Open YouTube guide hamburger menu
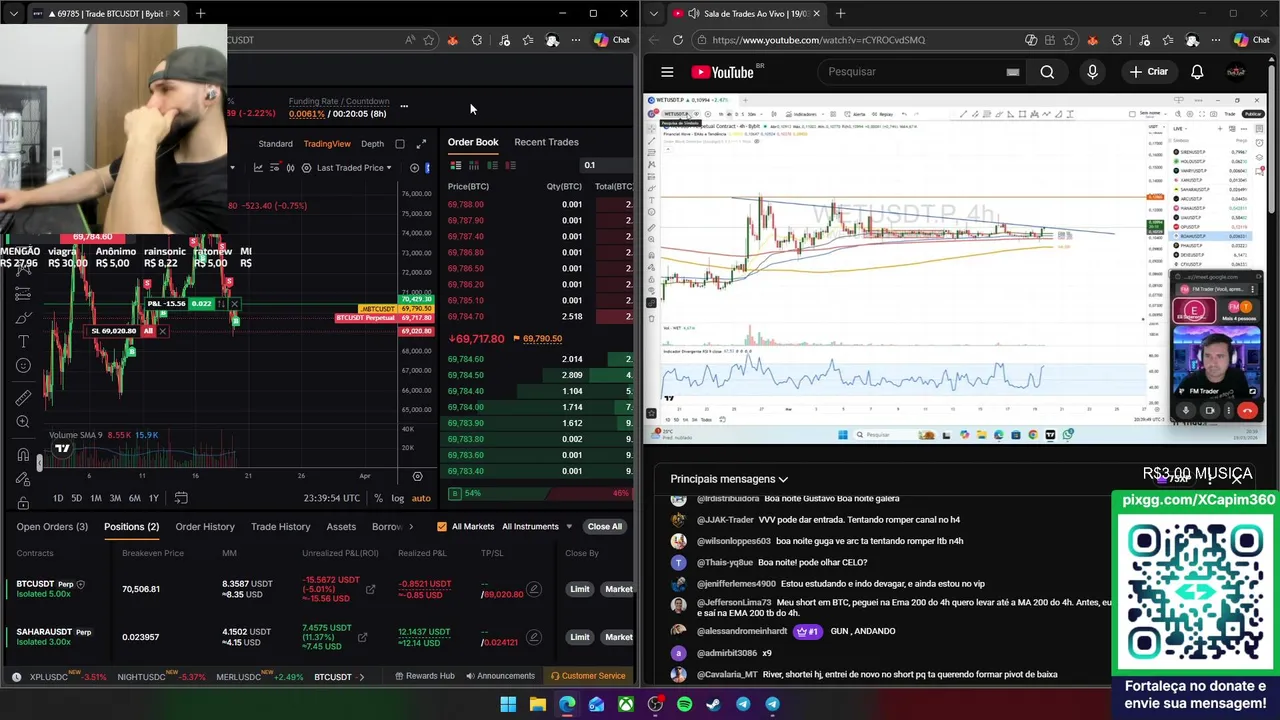The image size is (1280, 720). (667, 72)
